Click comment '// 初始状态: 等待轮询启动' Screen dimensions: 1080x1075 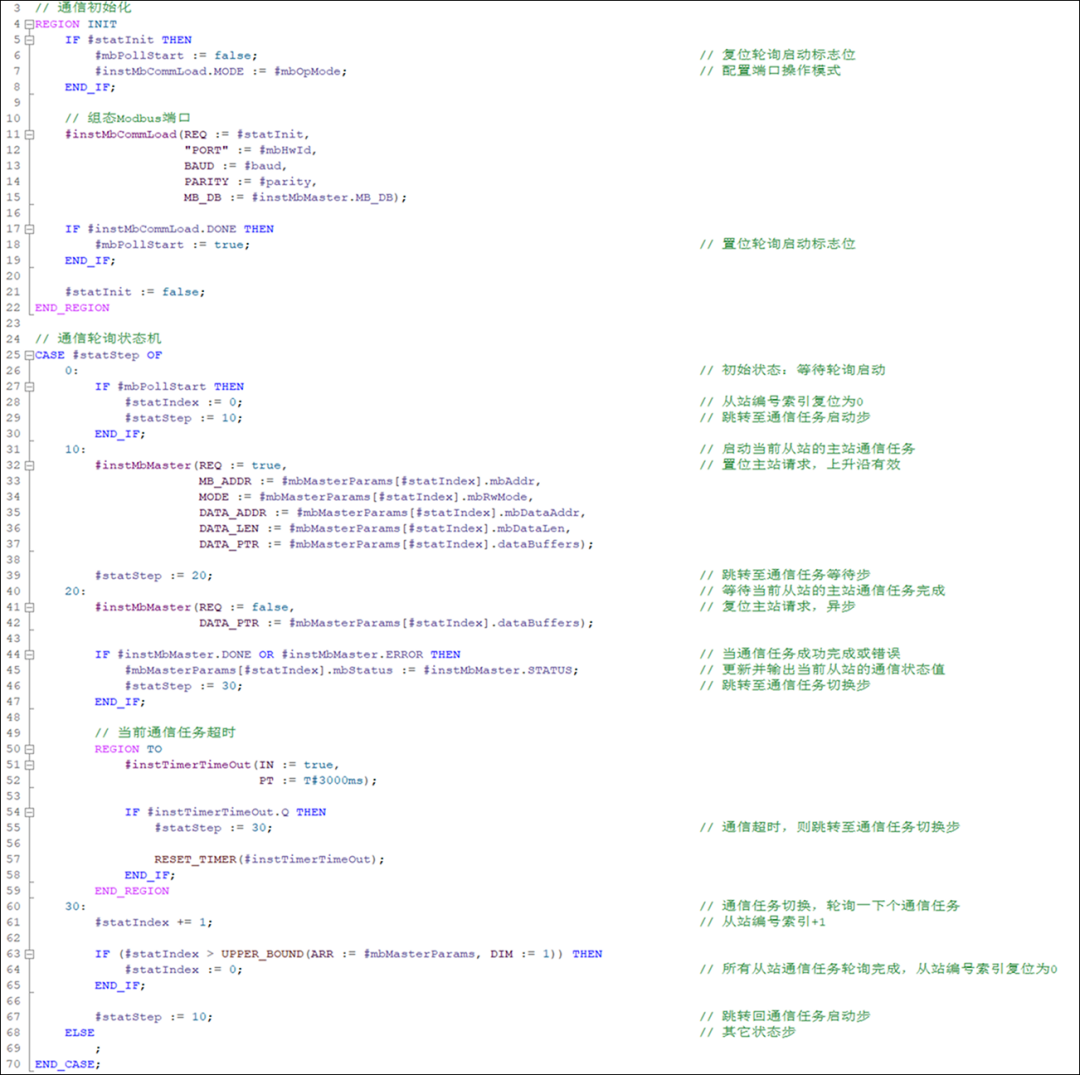pyautogui.click(x=793, y=370)
